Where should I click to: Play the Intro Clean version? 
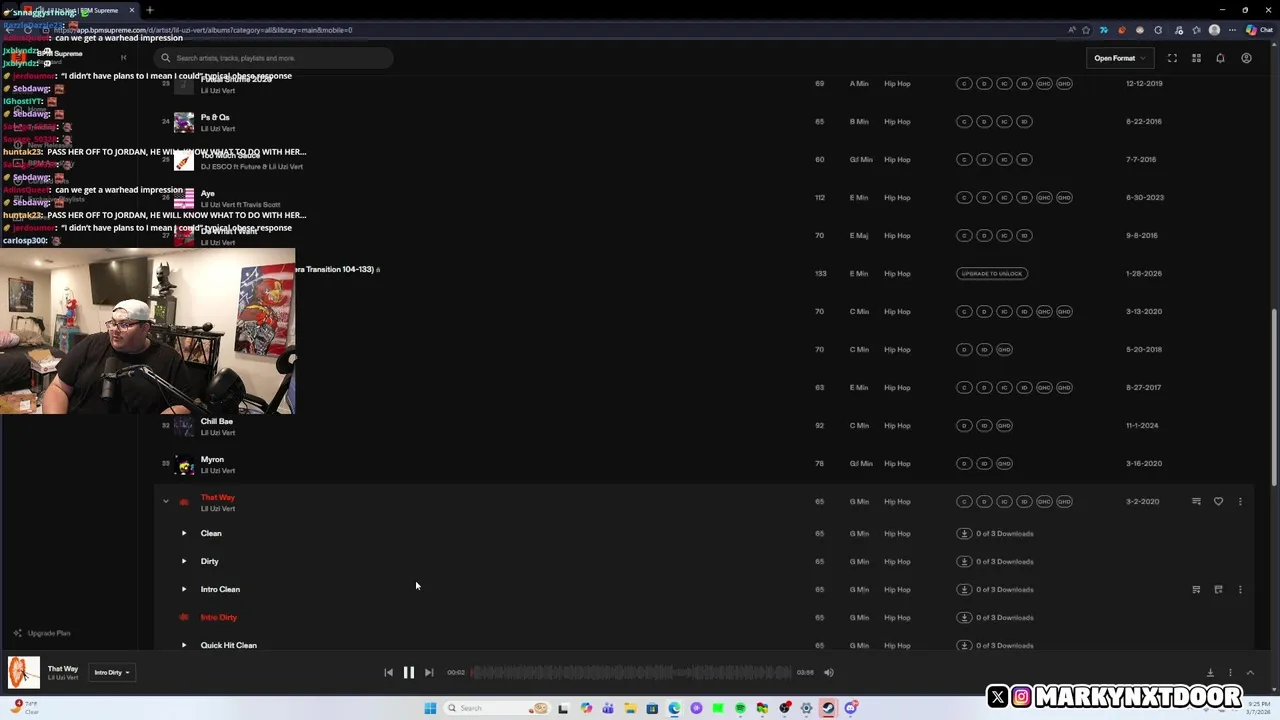[x=184, y=589]
